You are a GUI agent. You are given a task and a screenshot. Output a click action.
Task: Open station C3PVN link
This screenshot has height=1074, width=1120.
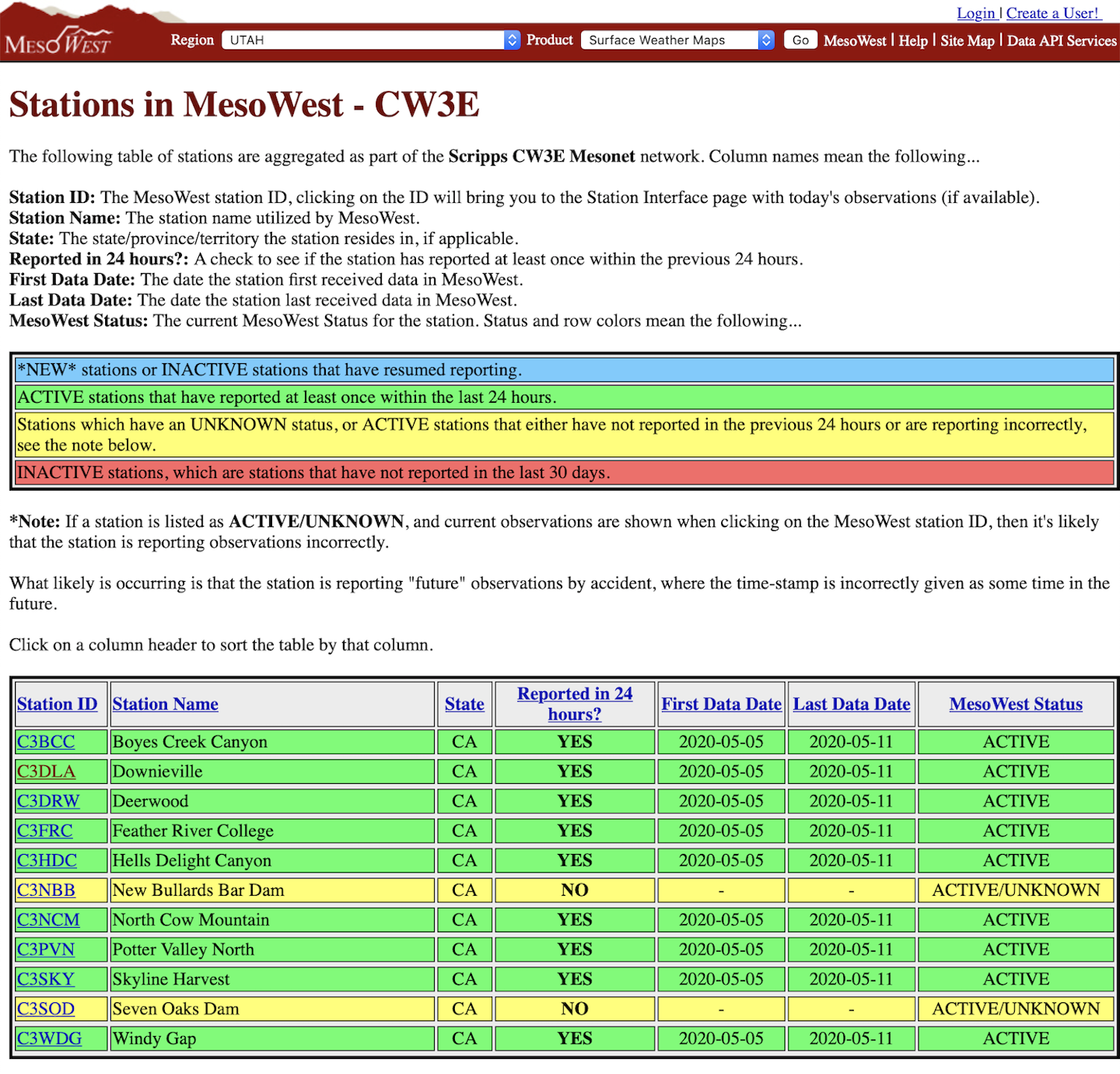click(x=46, y=949)
